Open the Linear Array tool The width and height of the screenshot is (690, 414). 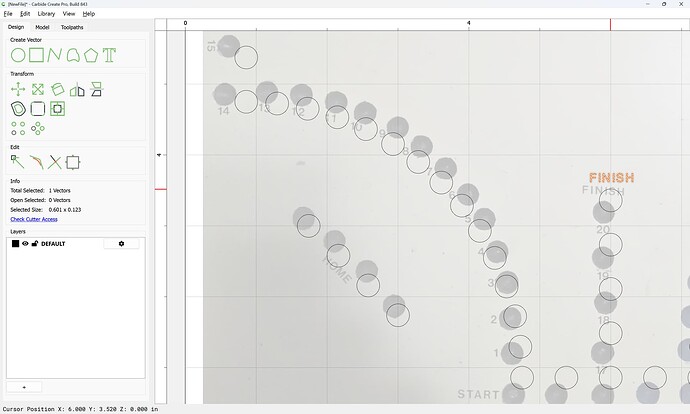point(18,128)
